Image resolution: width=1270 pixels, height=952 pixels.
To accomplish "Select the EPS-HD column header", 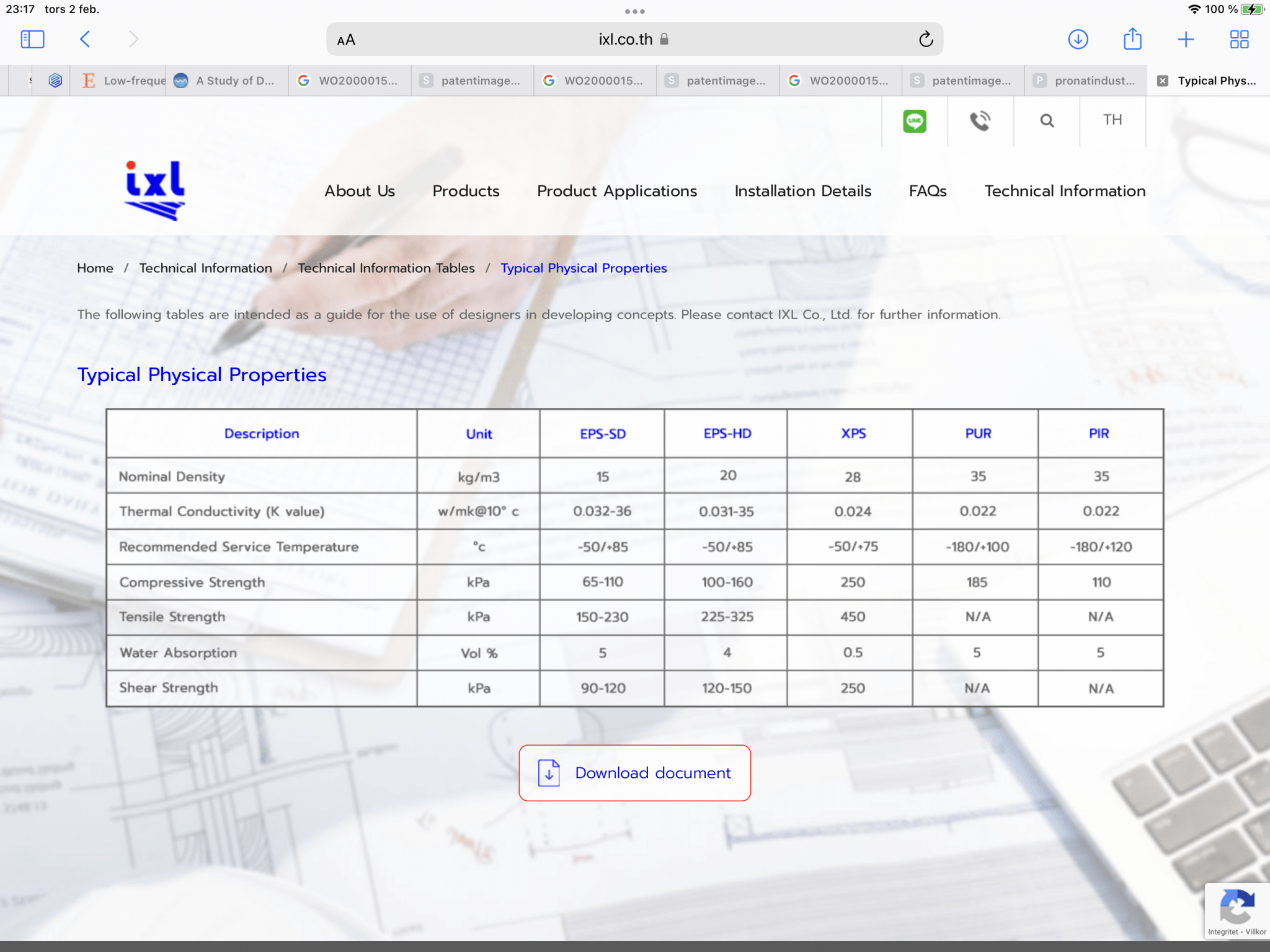I will (x=727, y=434).
